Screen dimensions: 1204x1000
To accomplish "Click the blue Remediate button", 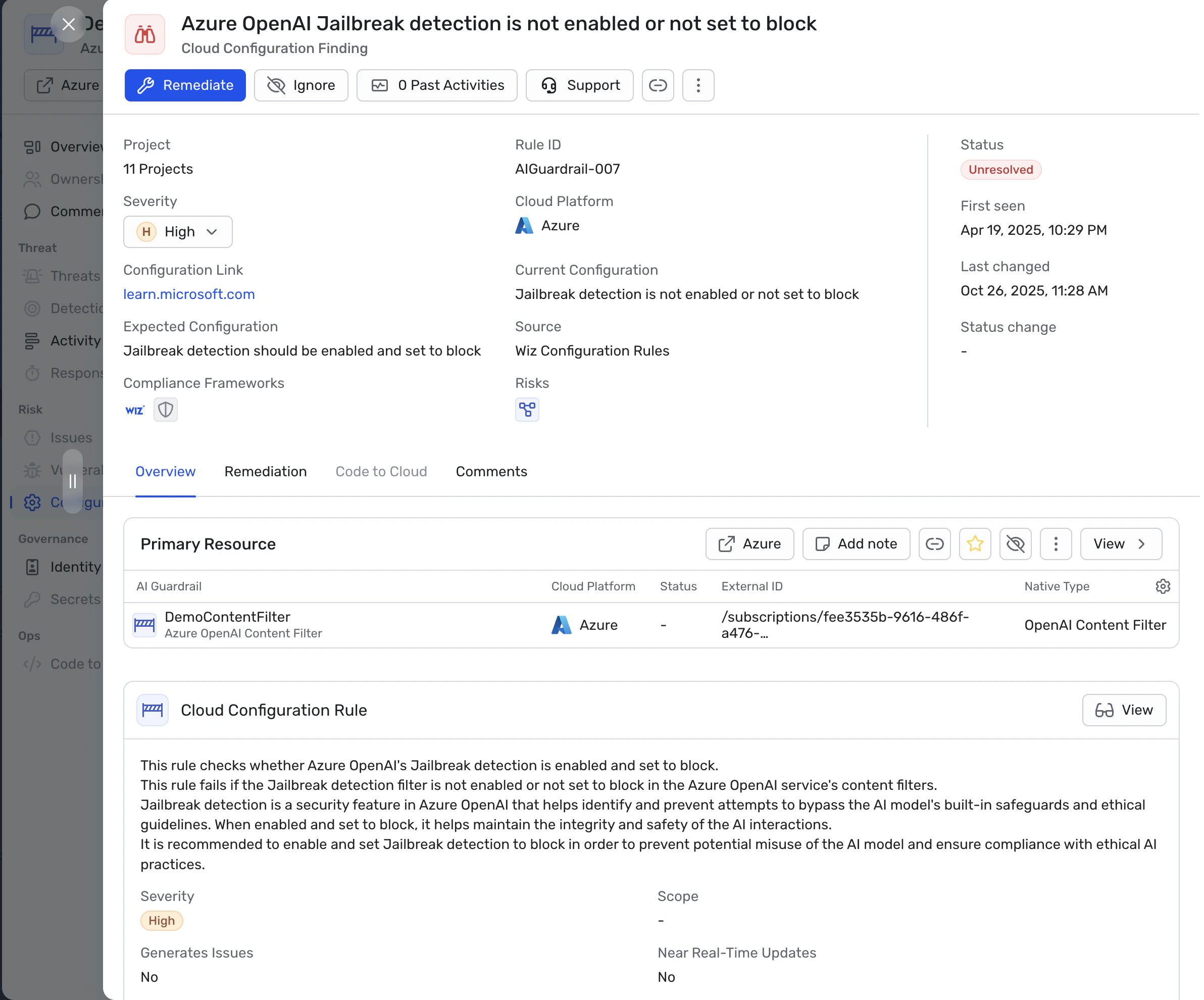I will [x=185, y=85].
